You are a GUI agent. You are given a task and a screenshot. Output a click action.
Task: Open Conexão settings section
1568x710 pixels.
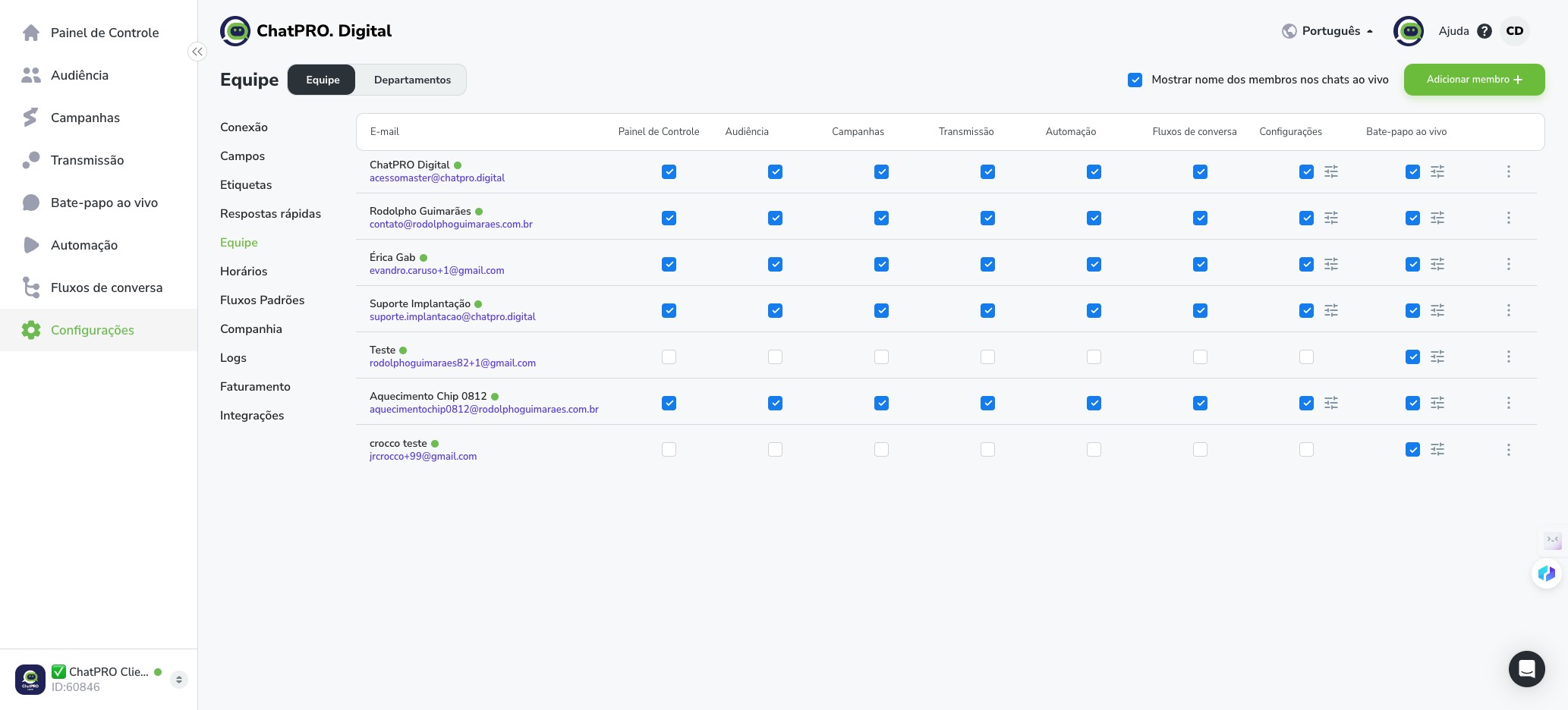coord(244,127)
